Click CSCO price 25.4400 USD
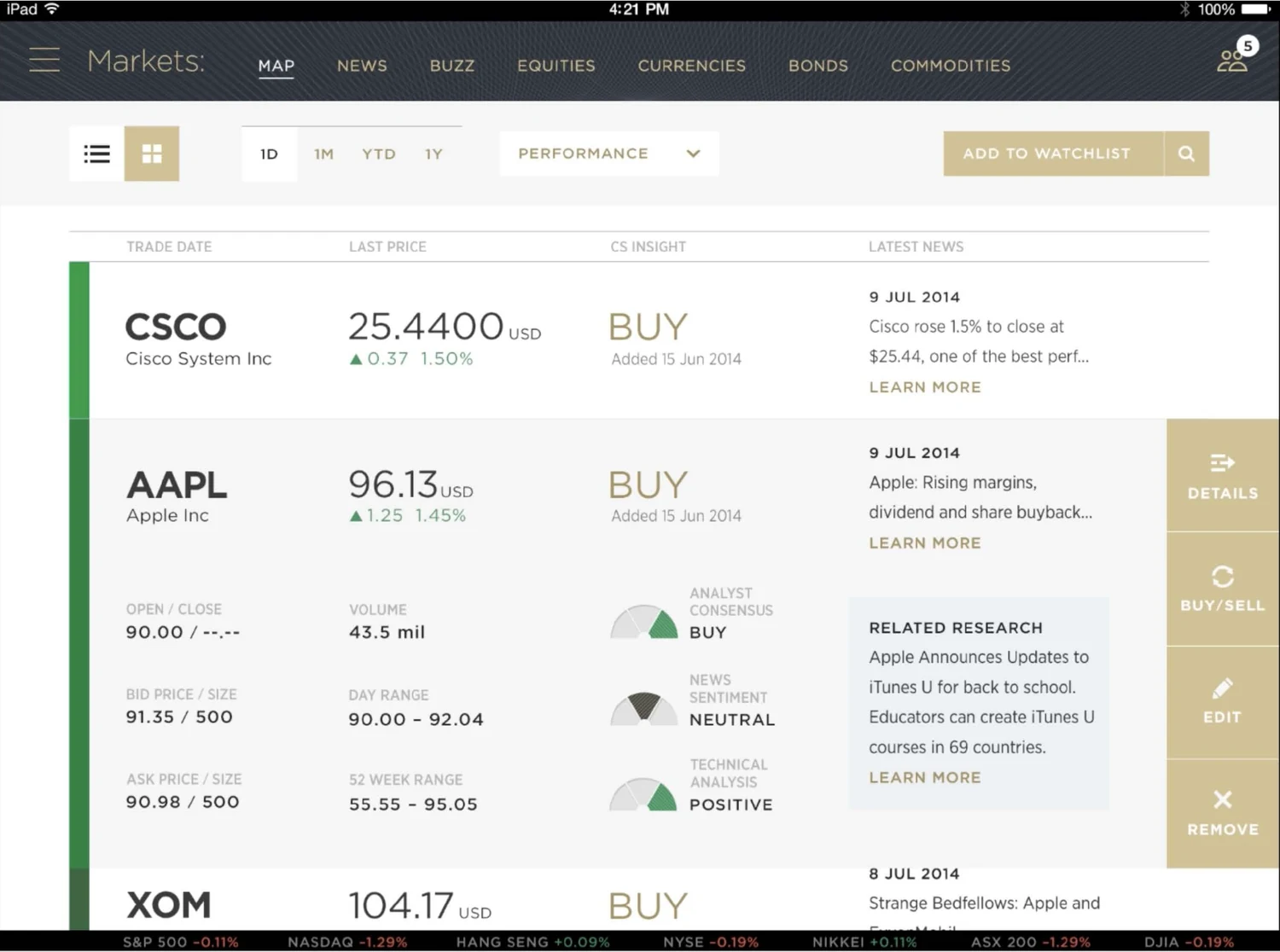Viewport: 1280px width, 952px height. [445, 327]
